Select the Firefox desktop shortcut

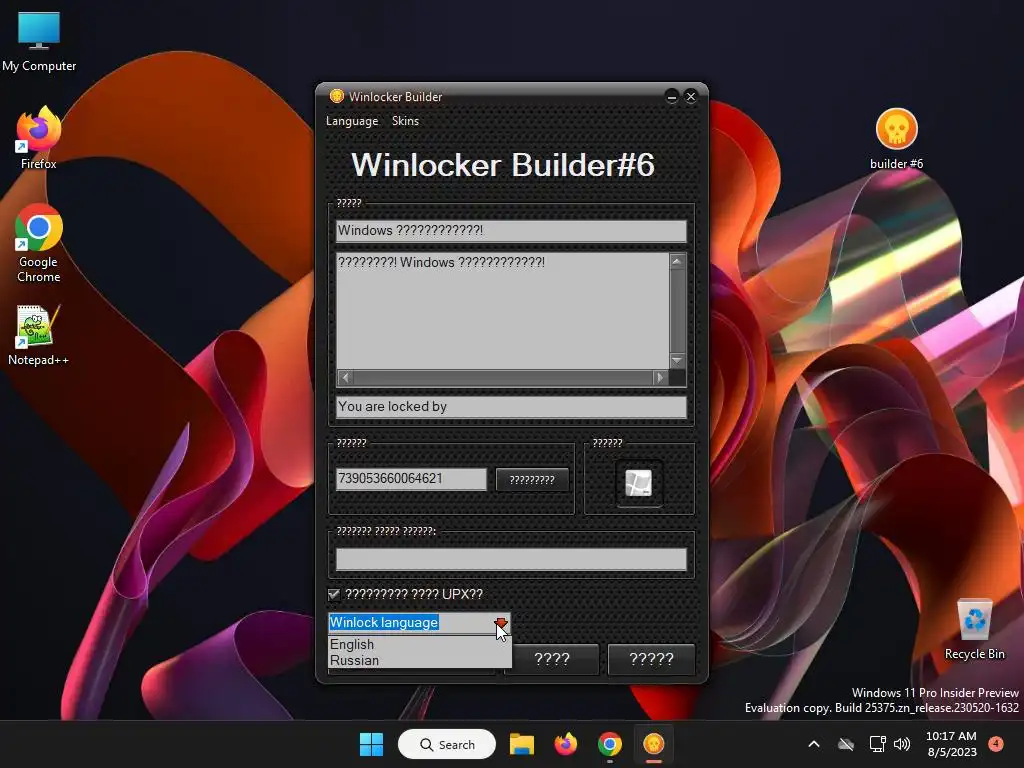coord(39,138)
